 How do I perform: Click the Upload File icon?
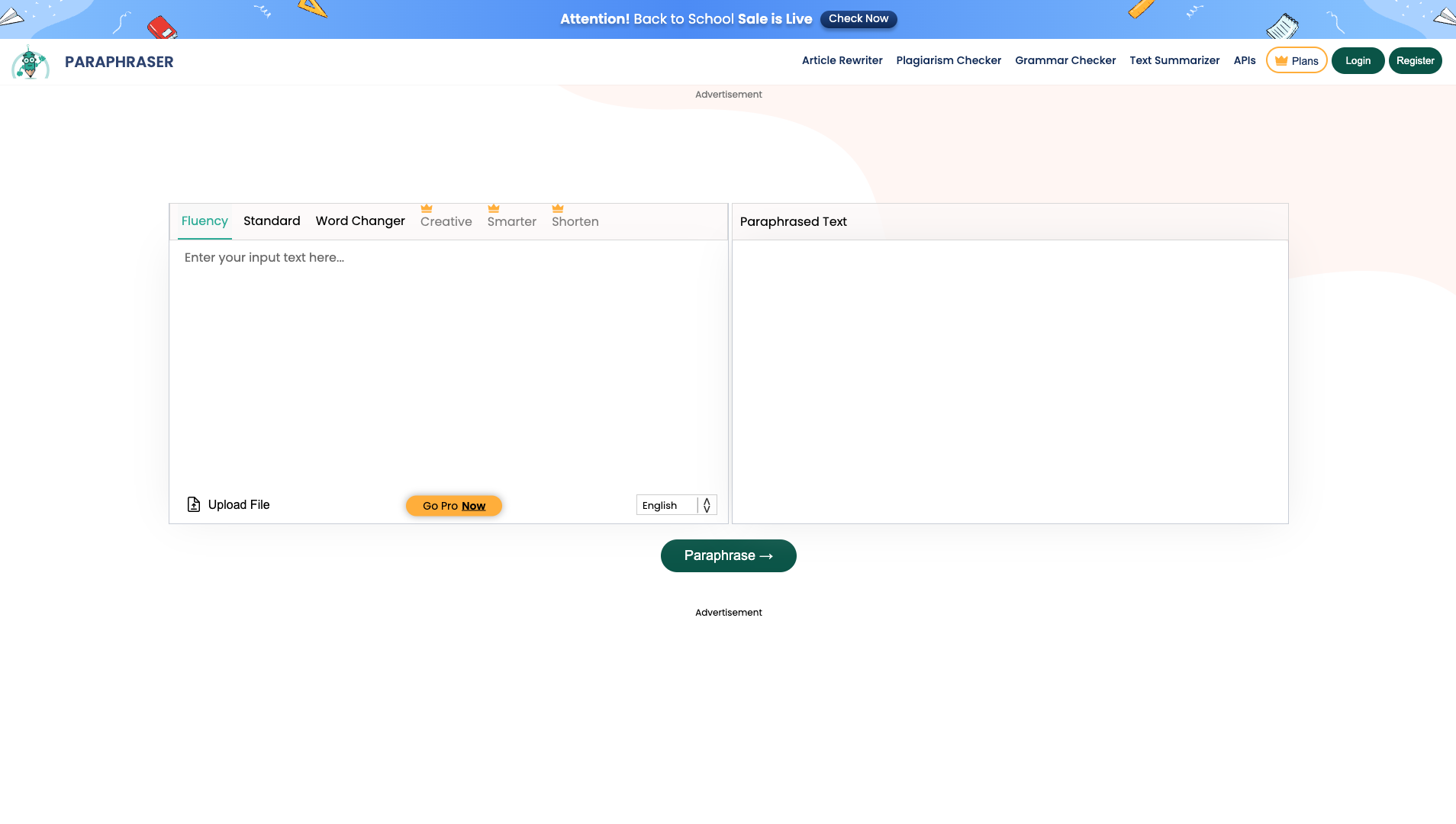(x=193, y=504)
